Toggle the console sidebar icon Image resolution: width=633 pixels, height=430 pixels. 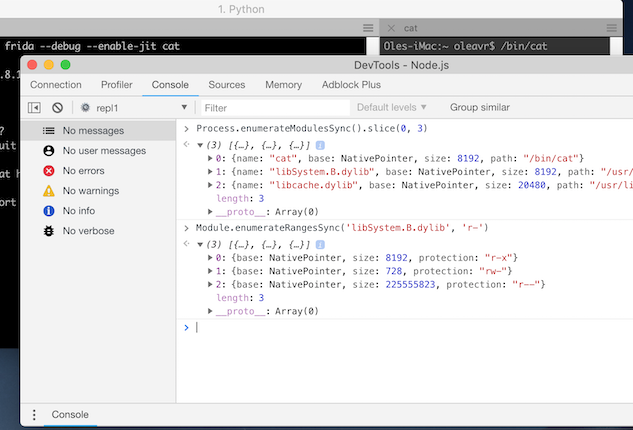coord(34,108)
